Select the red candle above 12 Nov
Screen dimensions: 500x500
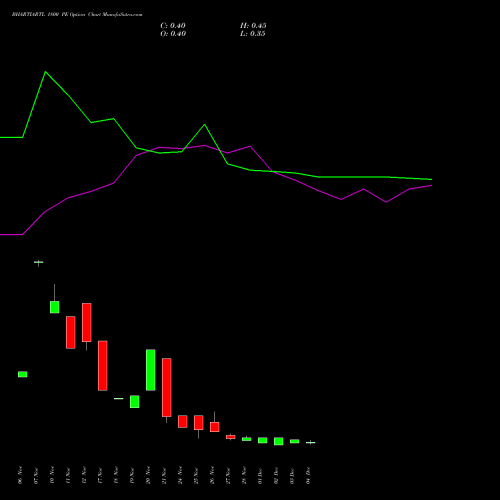pos(87,322)
